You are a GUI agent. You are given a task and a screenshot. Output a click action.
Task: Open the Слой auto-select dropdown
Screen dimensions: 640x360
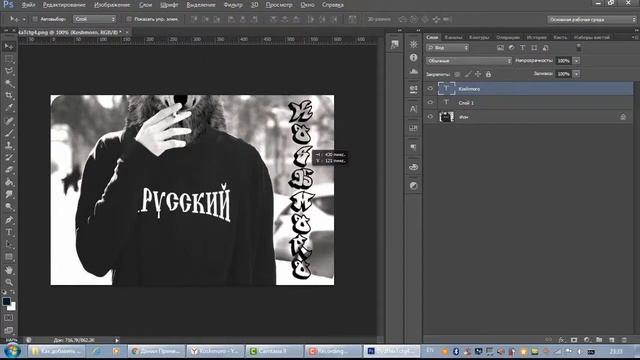click(95, 19)
